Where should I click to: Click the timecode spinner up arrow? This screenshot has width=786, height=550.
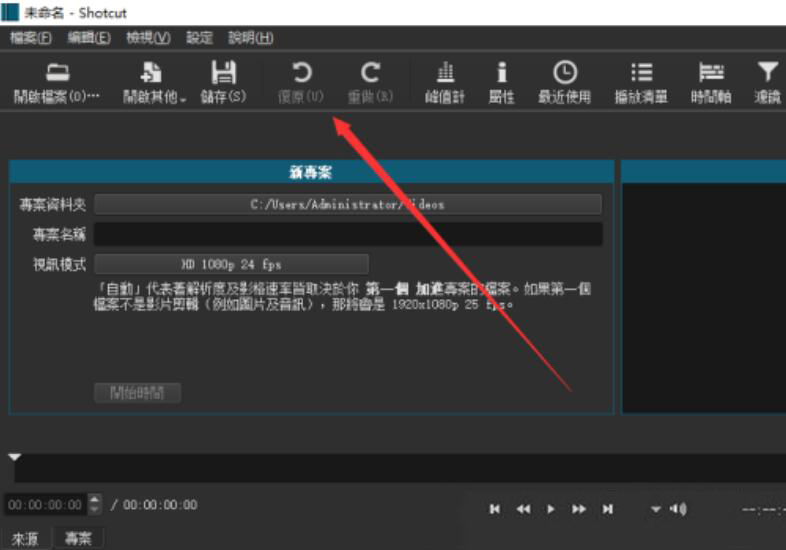[x=94, y=499]
